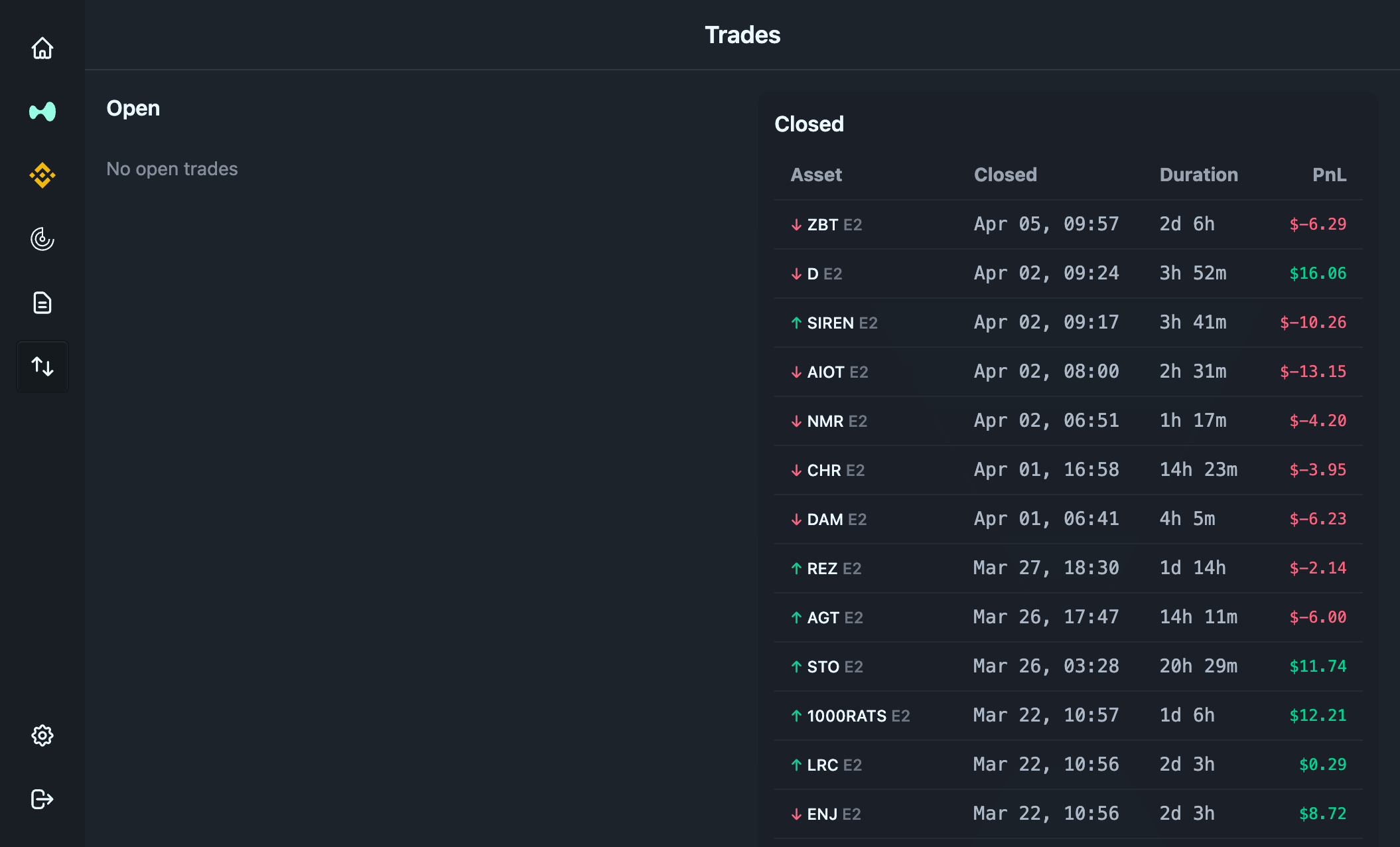Click the 'No open trades' message

pyautogui.click(x=172, y=169)
